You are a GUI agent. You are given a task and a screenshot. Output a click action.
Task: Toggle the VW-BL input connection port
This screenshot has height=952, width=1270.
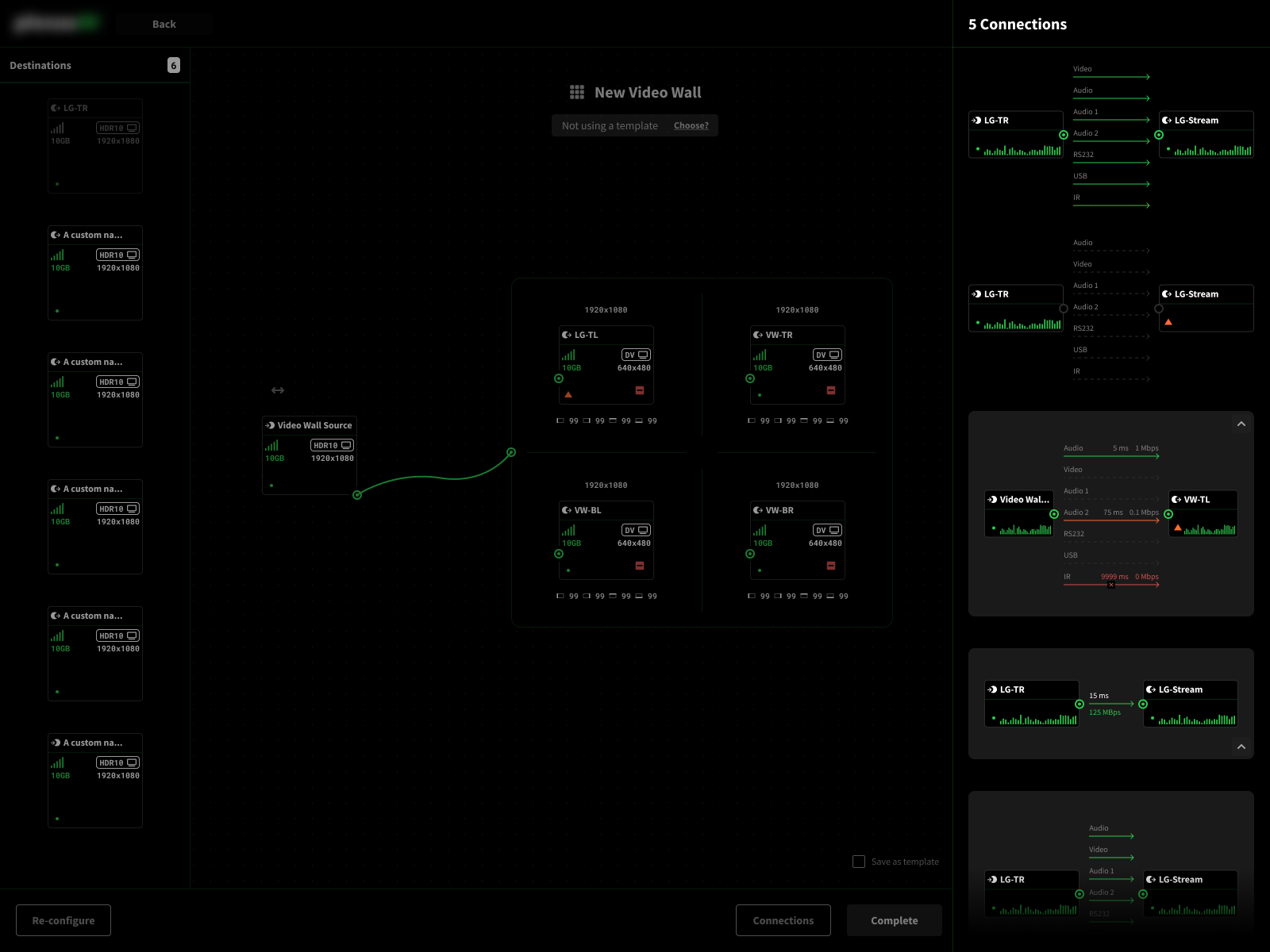tap(559, 554)
